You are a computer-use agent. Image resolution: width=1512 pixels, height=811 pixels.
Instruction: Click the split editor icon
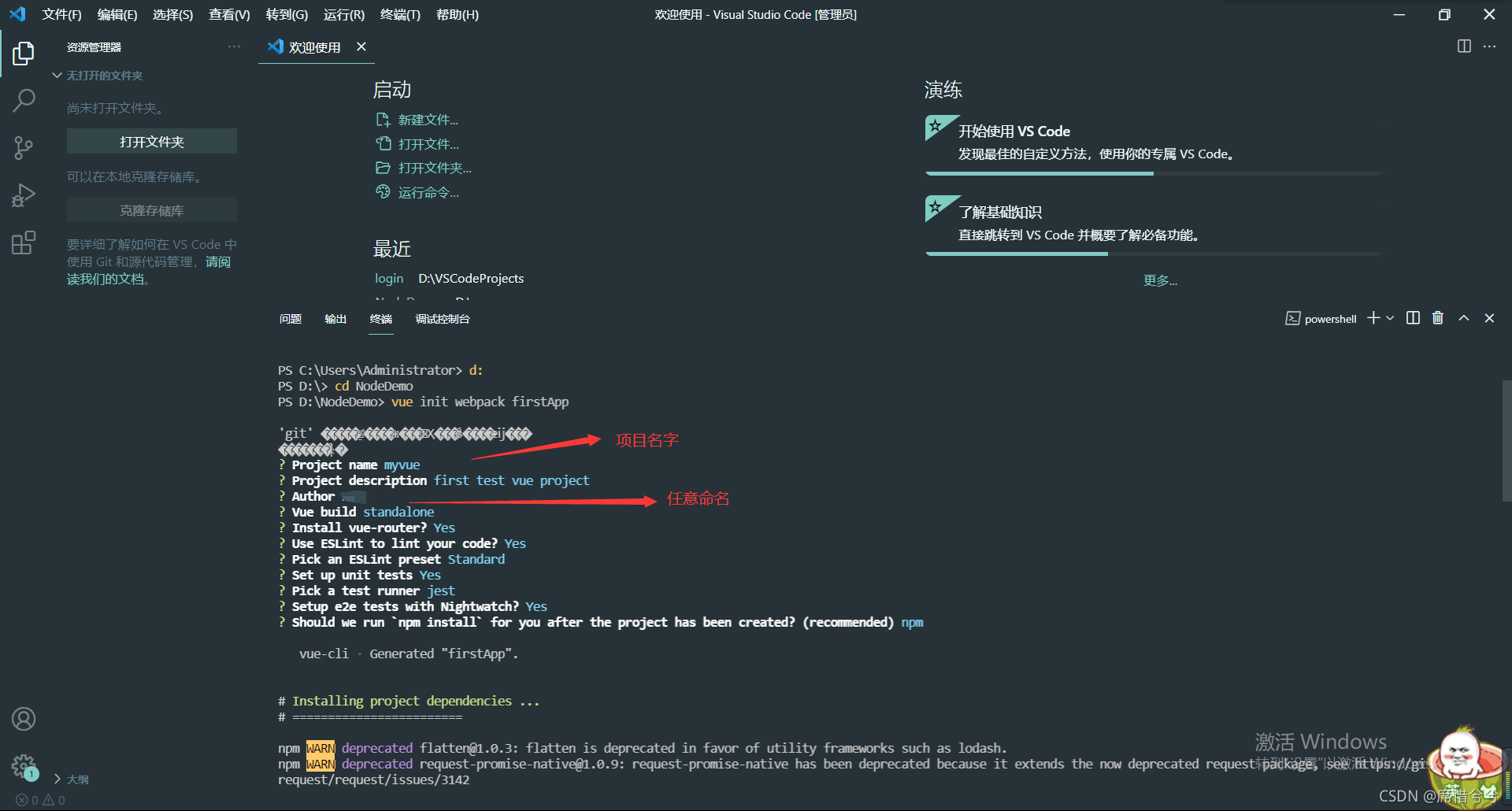coord(1464,46)
